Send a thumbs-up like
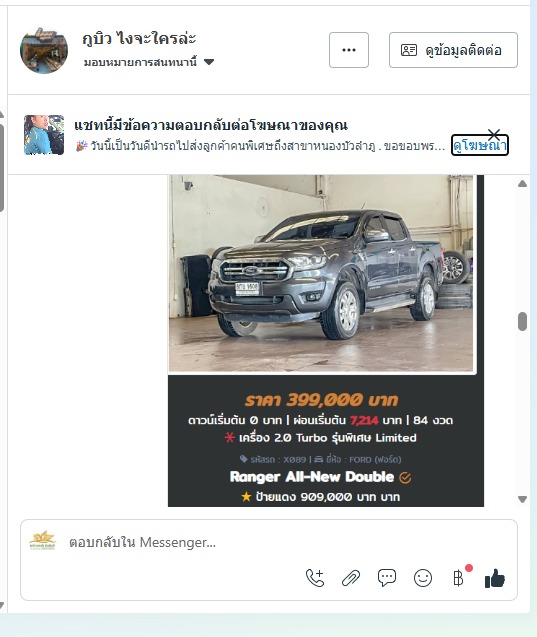Screen dimensions: 537x637 pyautogui.click(x=495, y=578)
